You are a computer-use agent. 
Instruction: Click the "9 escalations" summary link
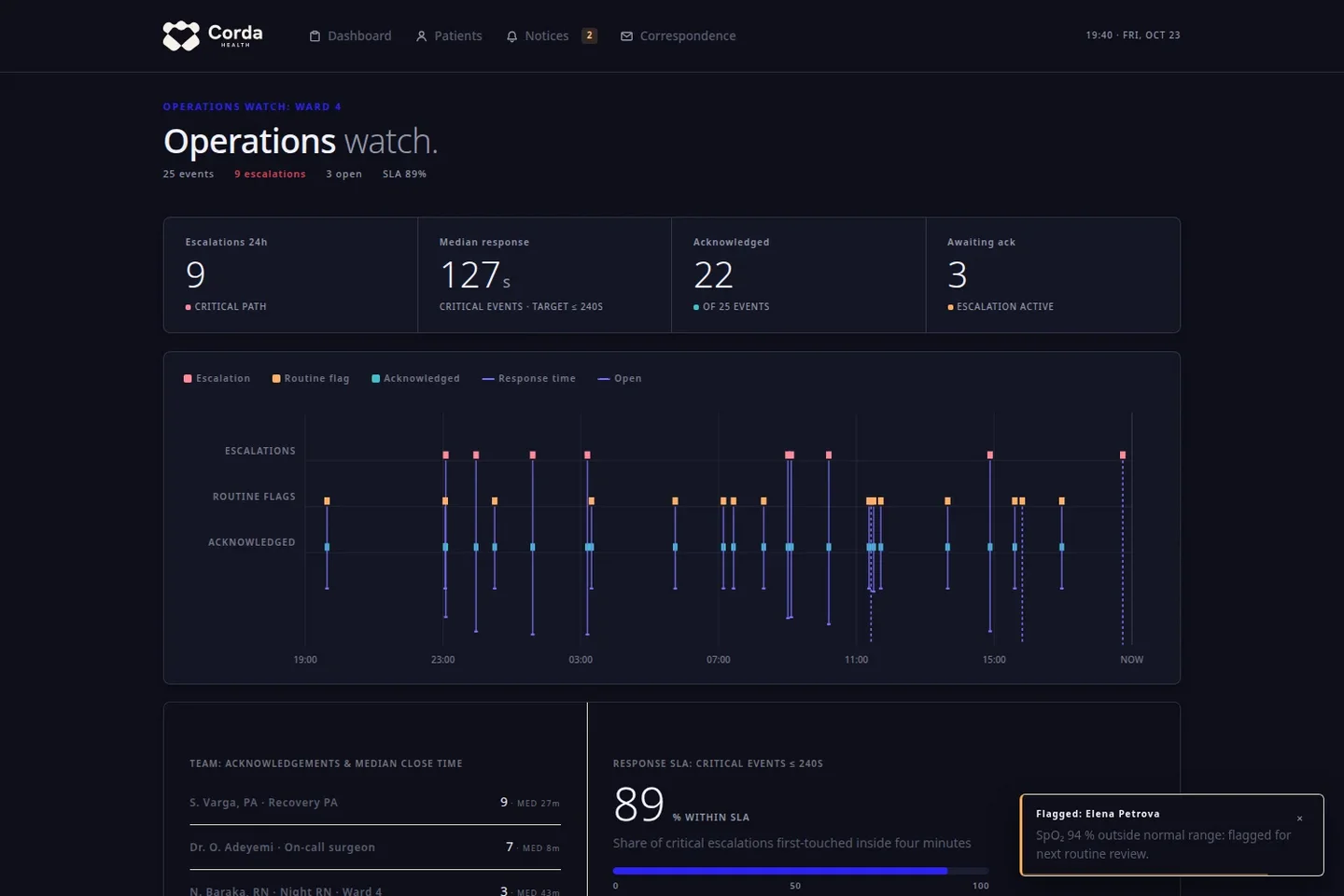click(270, 175)
